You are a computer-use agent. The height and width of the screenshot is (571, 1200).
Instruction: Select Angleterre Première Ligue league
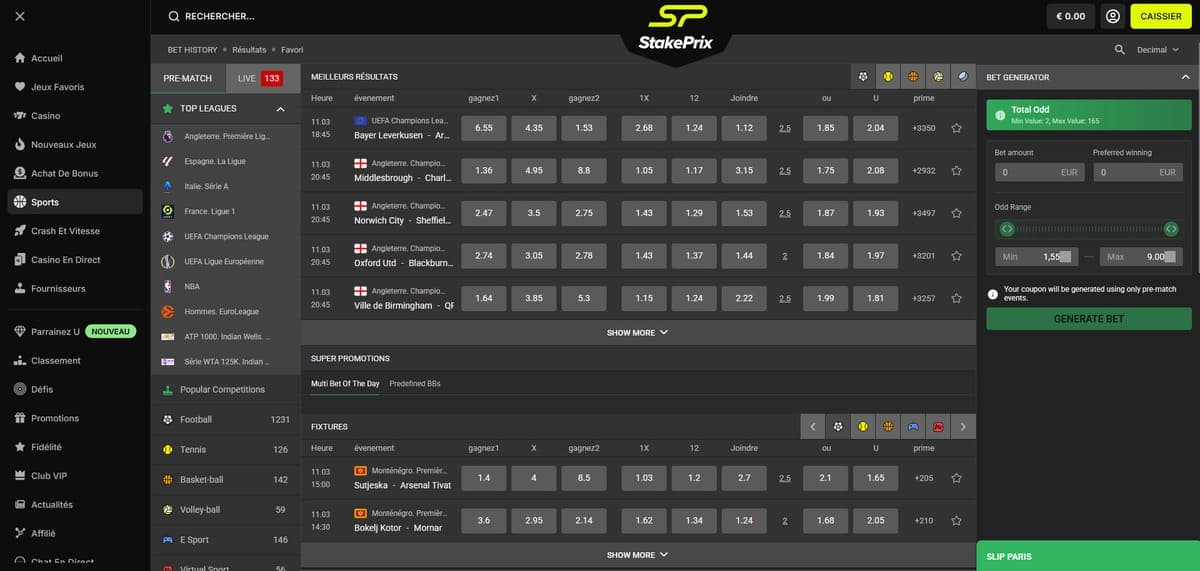[x=226, y=136]
